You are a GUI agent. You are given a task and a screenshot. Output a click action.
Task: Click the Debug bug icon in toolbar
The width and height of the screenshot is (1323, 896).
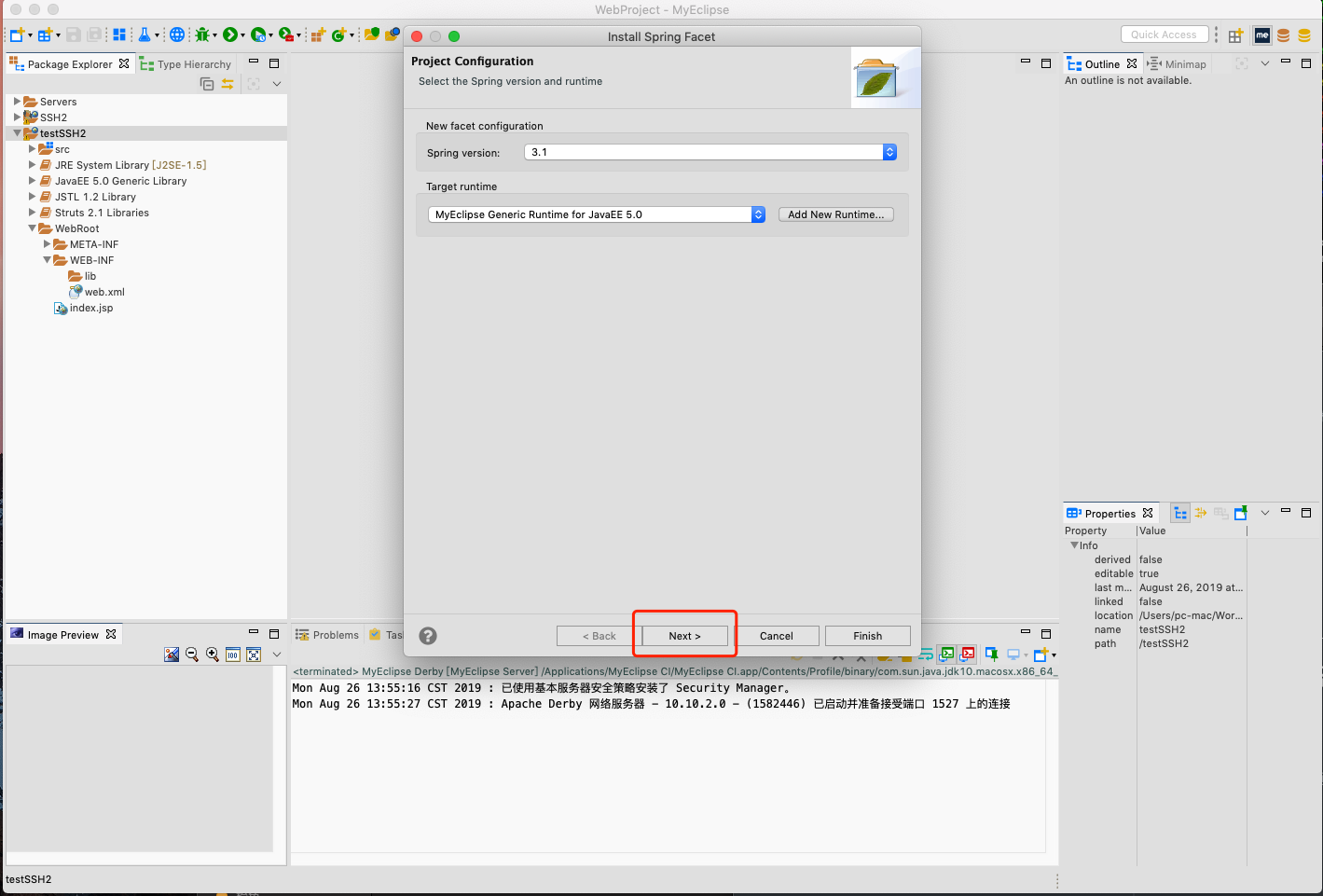pyautogui.click(x=201, y=34)
